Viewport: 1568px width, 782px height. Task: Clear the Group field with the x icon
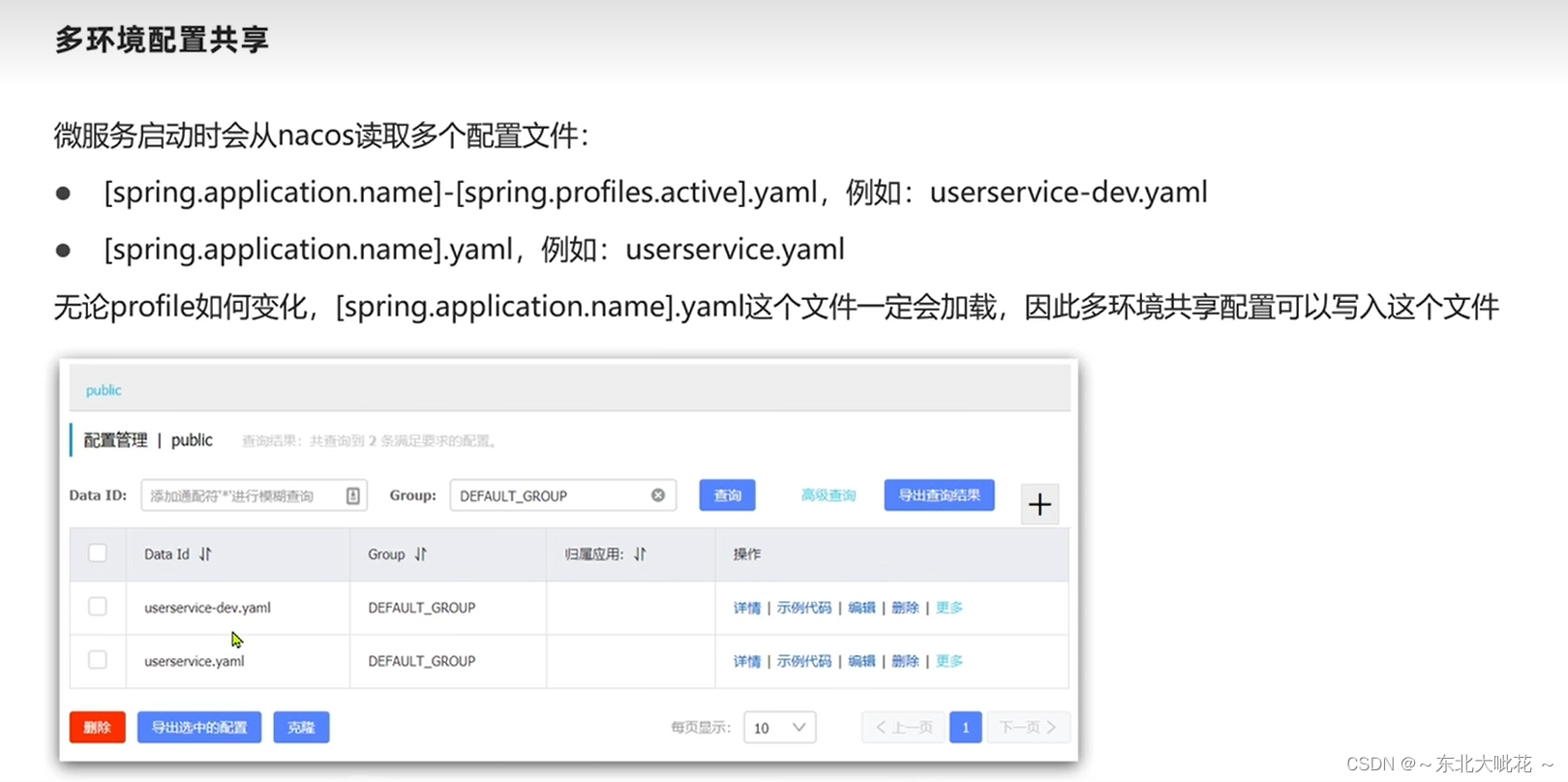click(658, 496)
